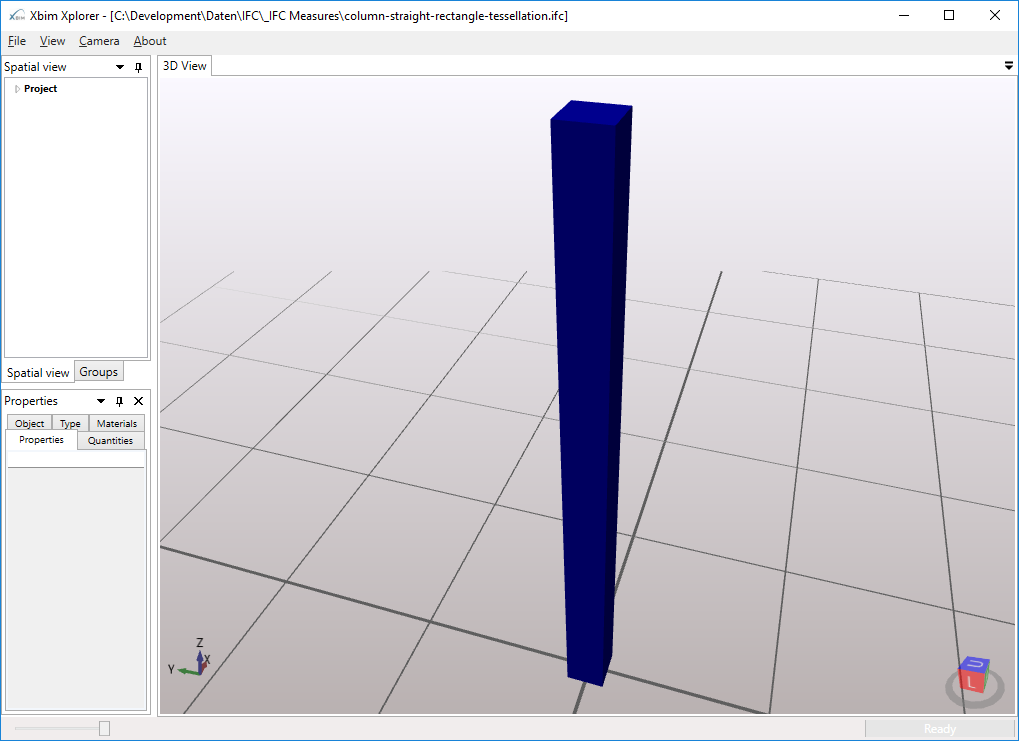Expand the Project tree node
The height and width of the screenshot is (741, 1019).
[x=15, y=88]
